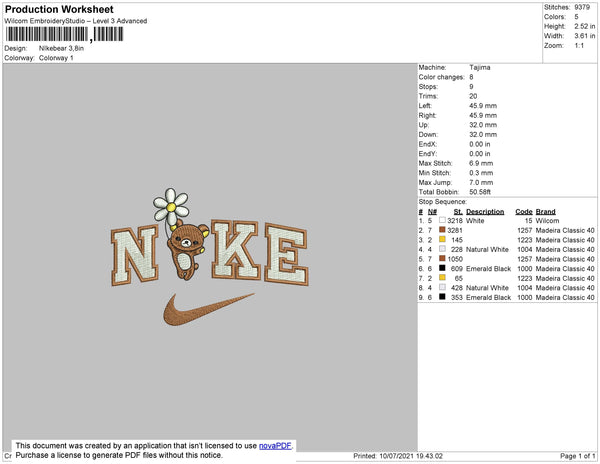600x464 pixels.
Task: Click the 'Stops:' label
Action: (x=428, y=86)
